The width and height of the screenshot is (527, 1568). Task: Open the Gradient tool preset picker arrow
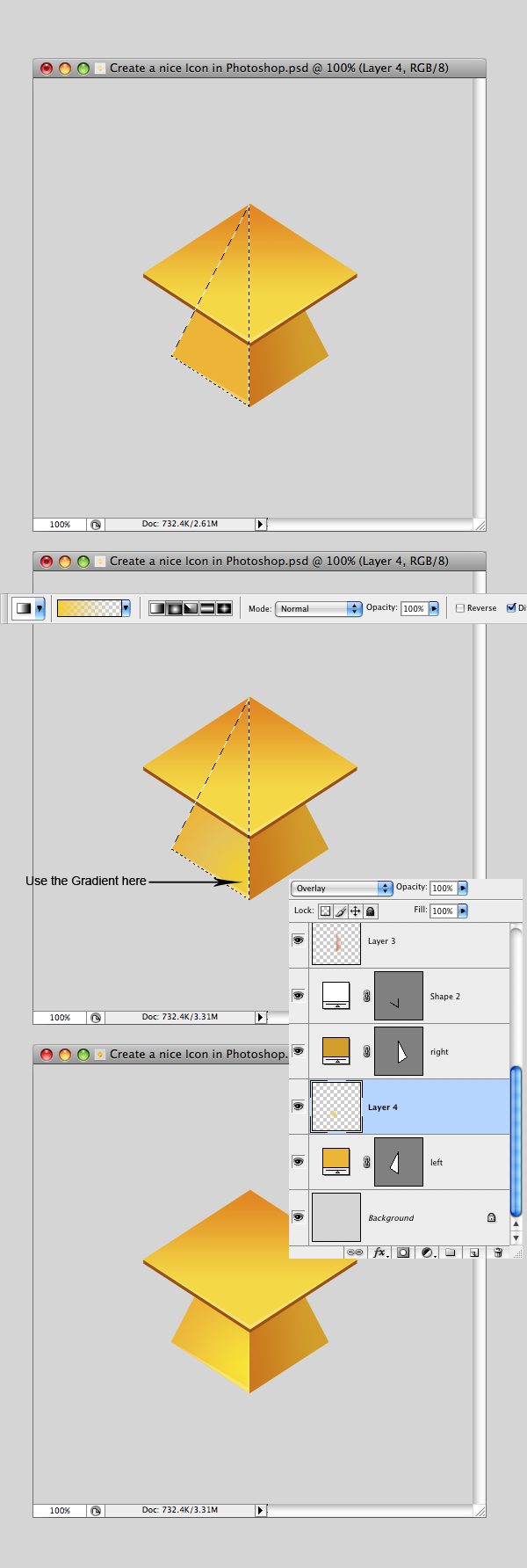click(x=40, y=608)
